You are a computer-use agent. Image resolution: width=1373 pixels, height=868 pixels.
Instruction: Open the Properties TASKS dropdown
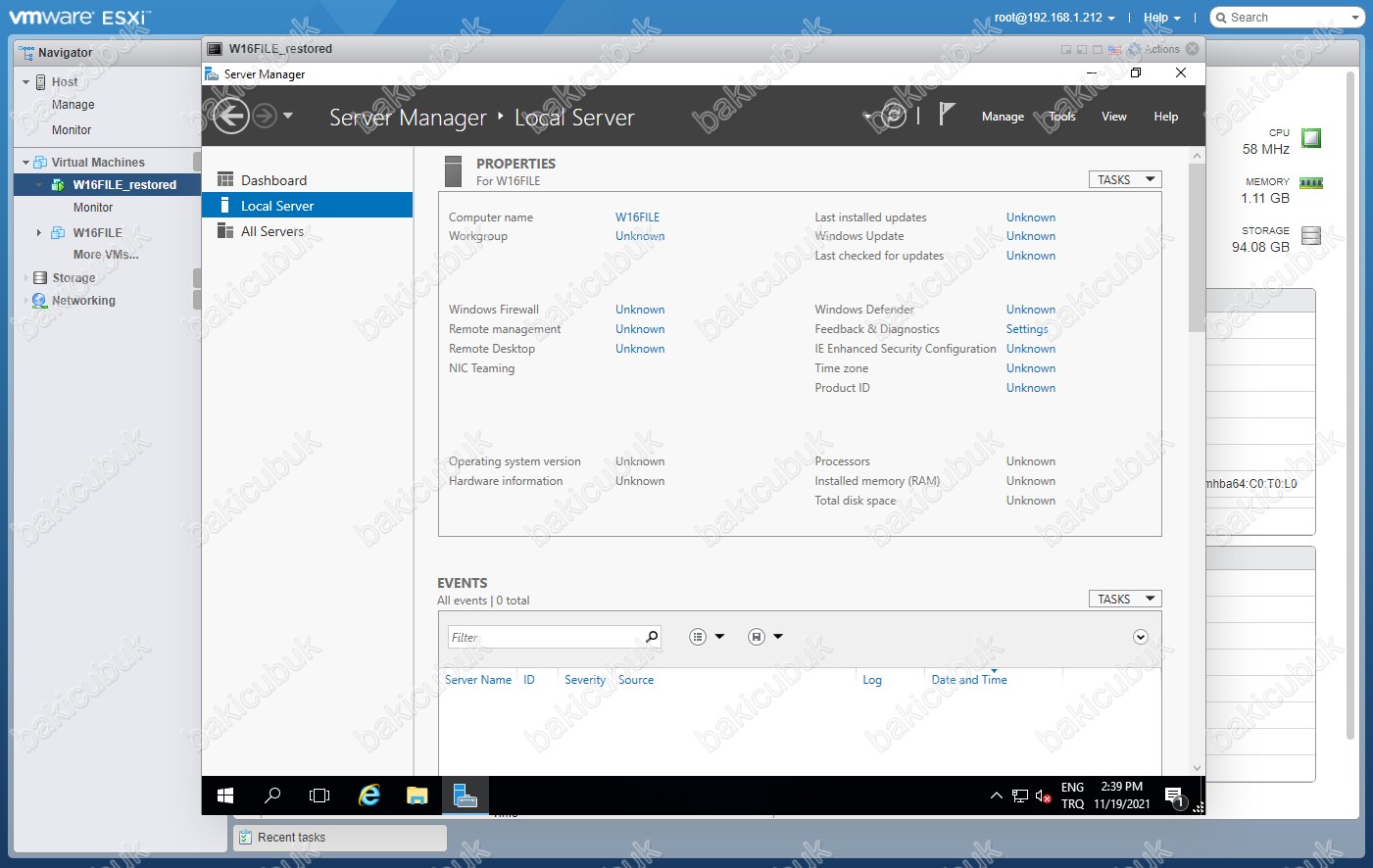pos(1125,179)
